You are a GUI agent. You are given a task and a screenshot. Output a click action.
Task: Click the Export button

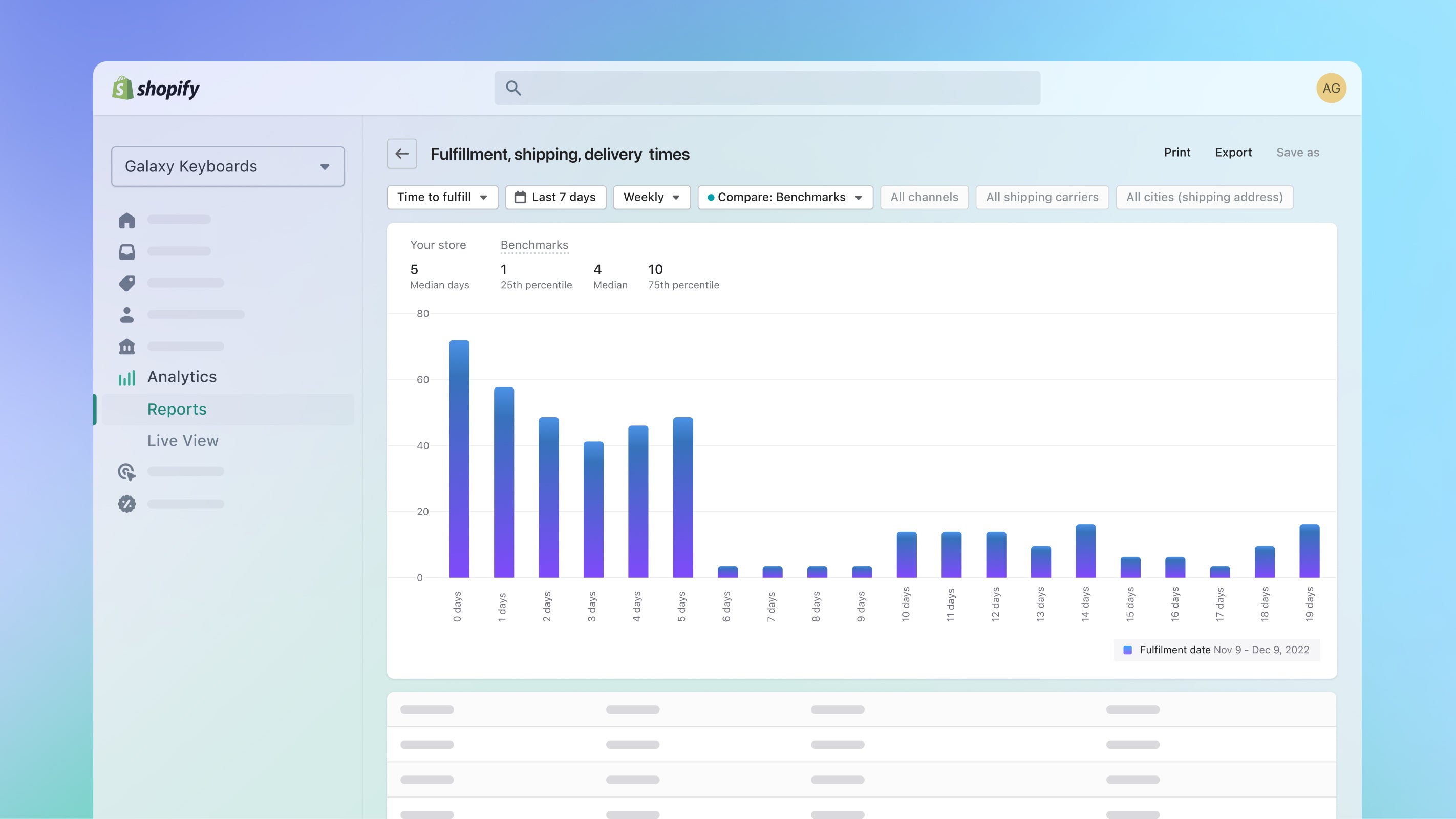[x=1233, y=152]
